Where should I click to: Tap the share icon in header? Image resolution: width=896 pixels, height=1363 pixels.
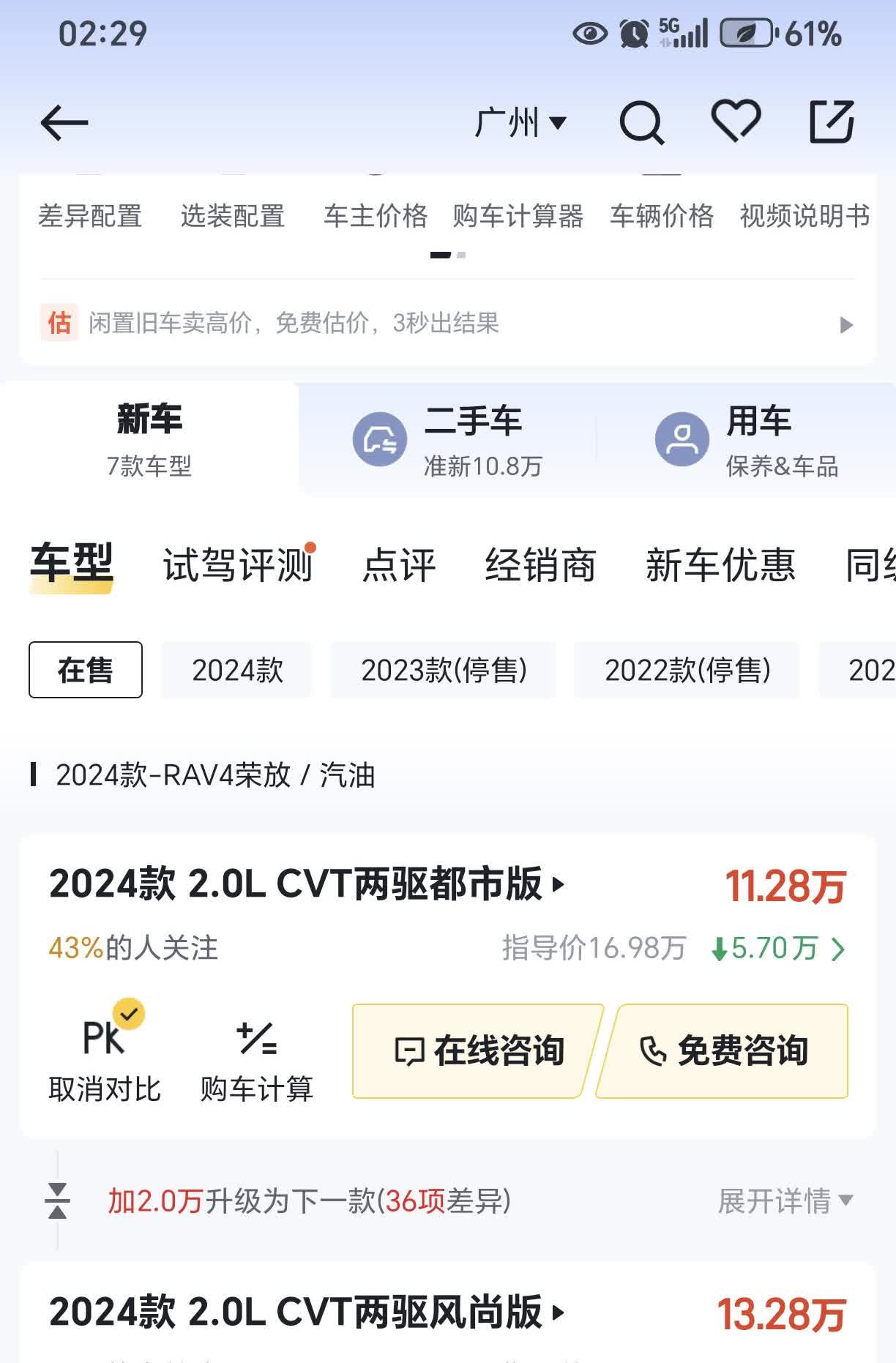pos(832,122)
